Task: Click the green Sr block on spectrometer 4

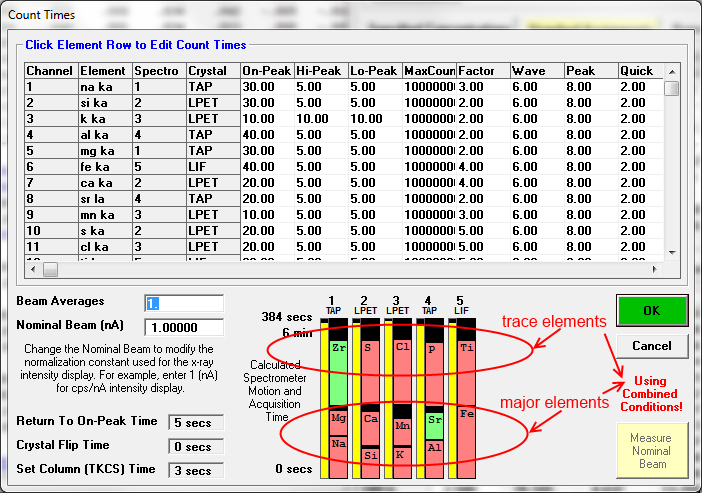Action: pos(434,427)
